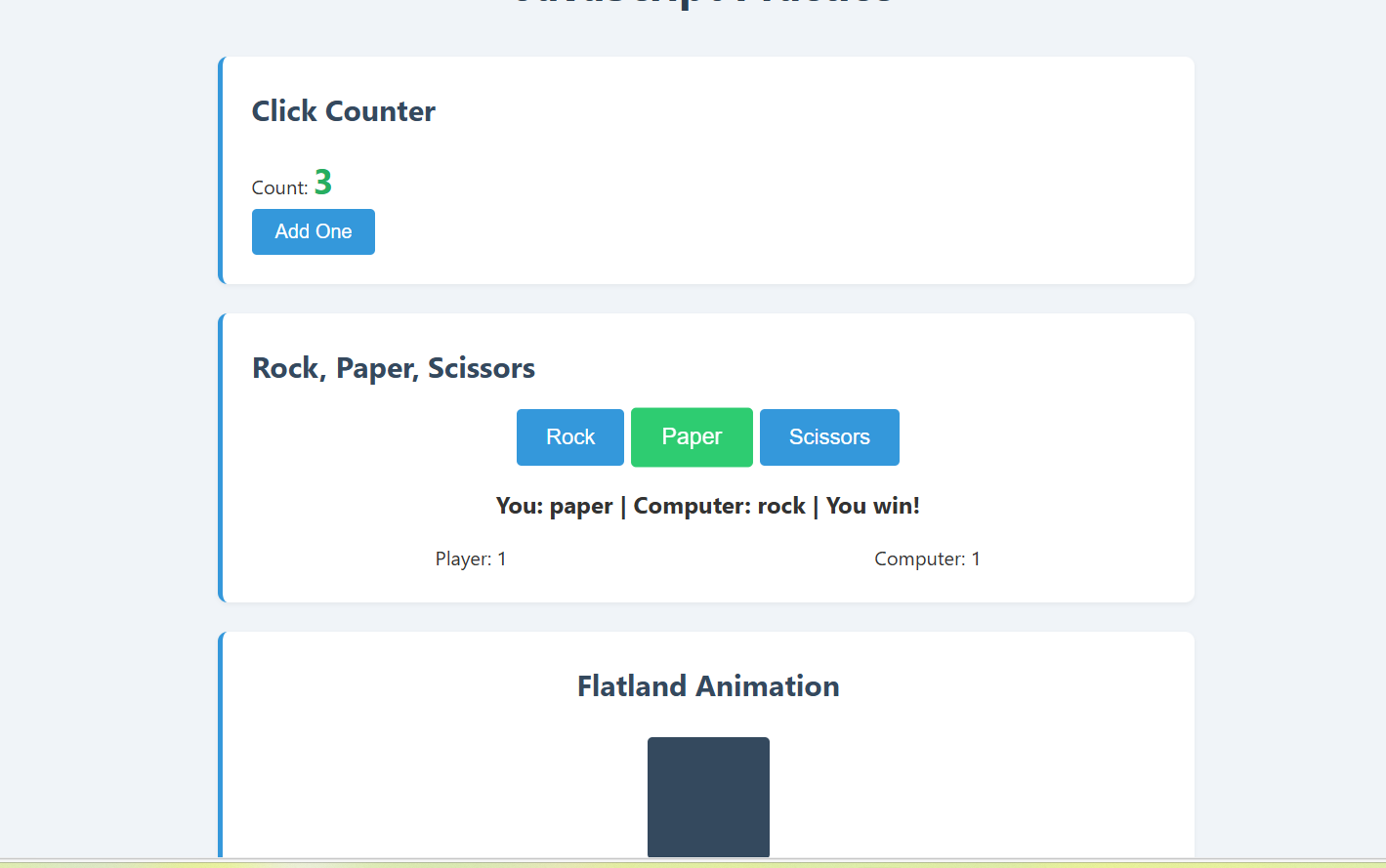Viewport: 1386px width, 868px height.
Task: Select the Scissors button
Action: tap(829, 437)
